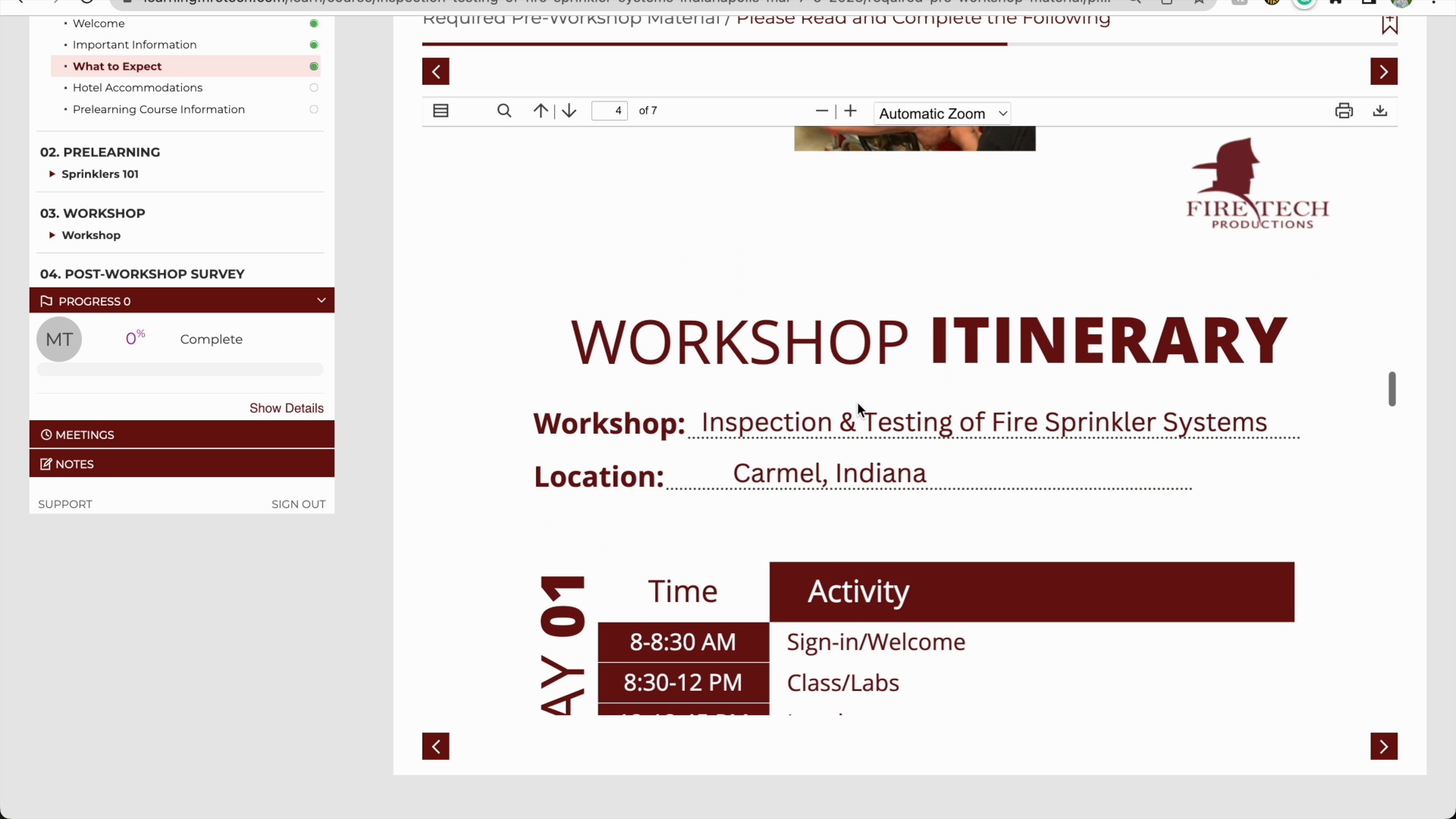Zoom out with the minus icon
1456x819 pixels.
coord(821,111)
